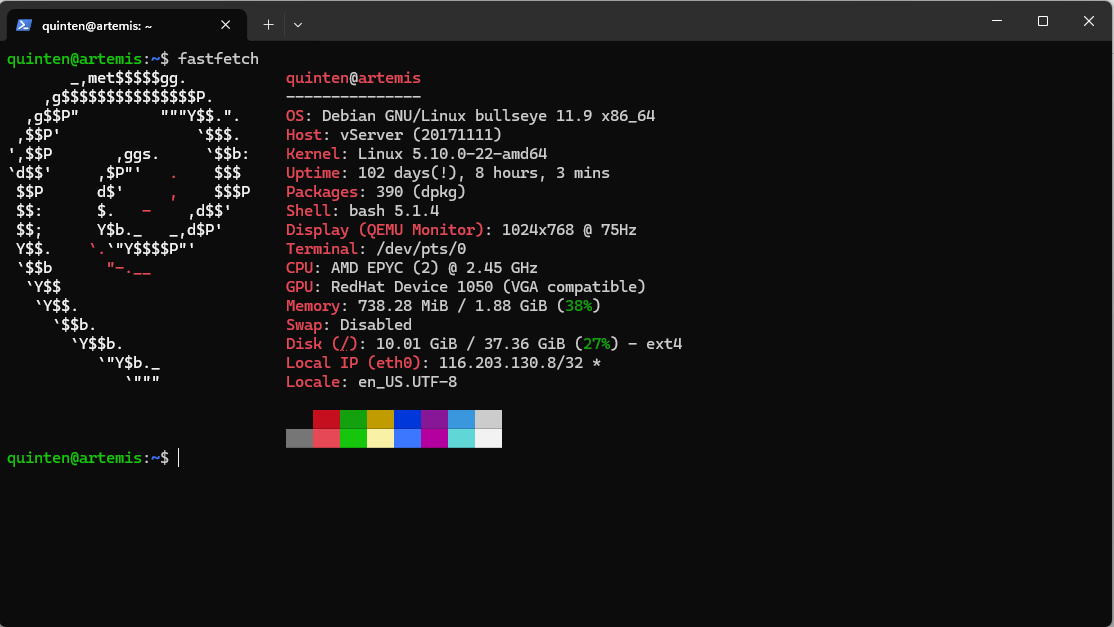Click the typed fastfetch command text

[x=218, y=59]
